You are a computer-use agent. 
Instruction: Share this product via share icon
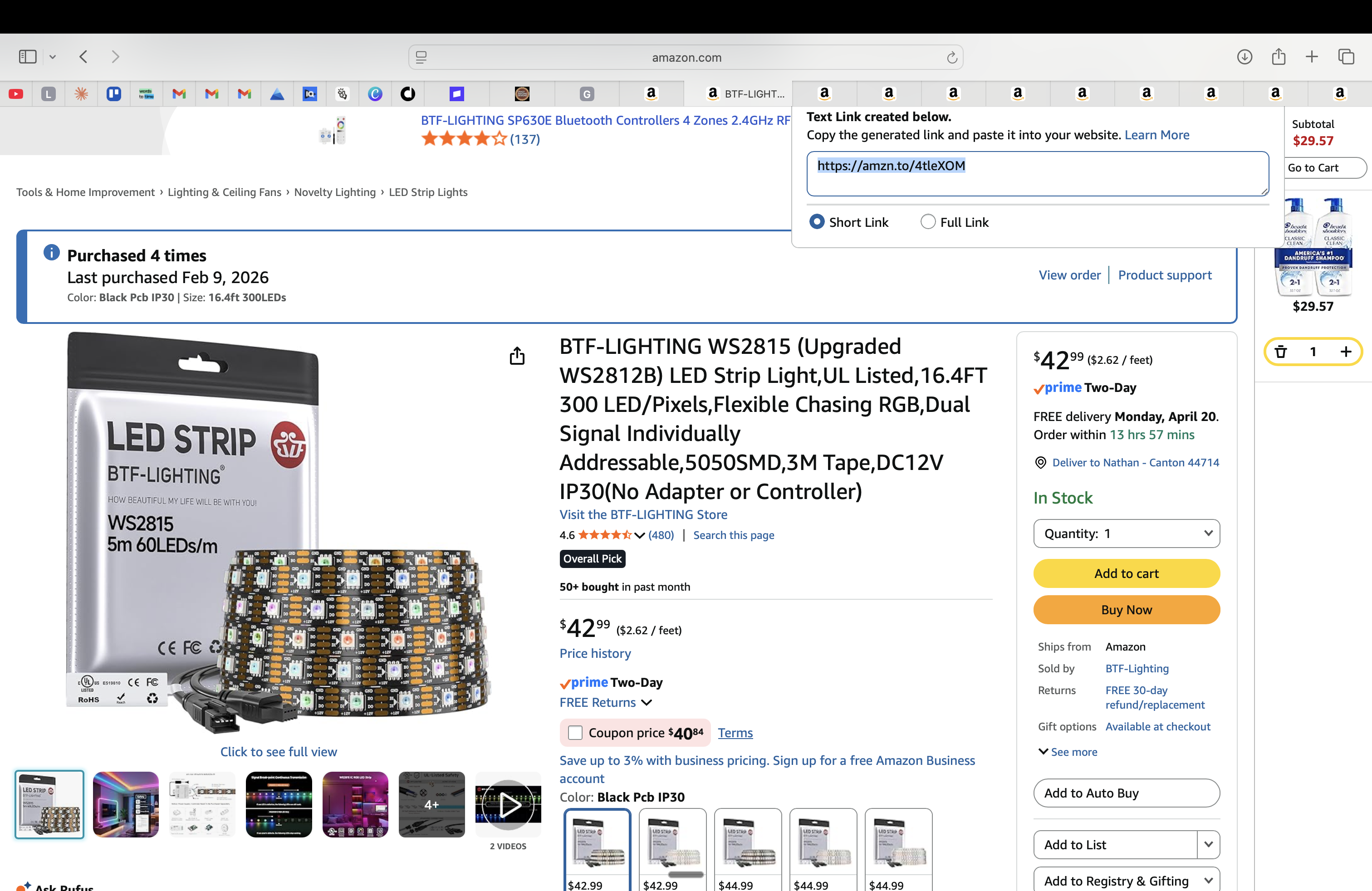point(517,356)
